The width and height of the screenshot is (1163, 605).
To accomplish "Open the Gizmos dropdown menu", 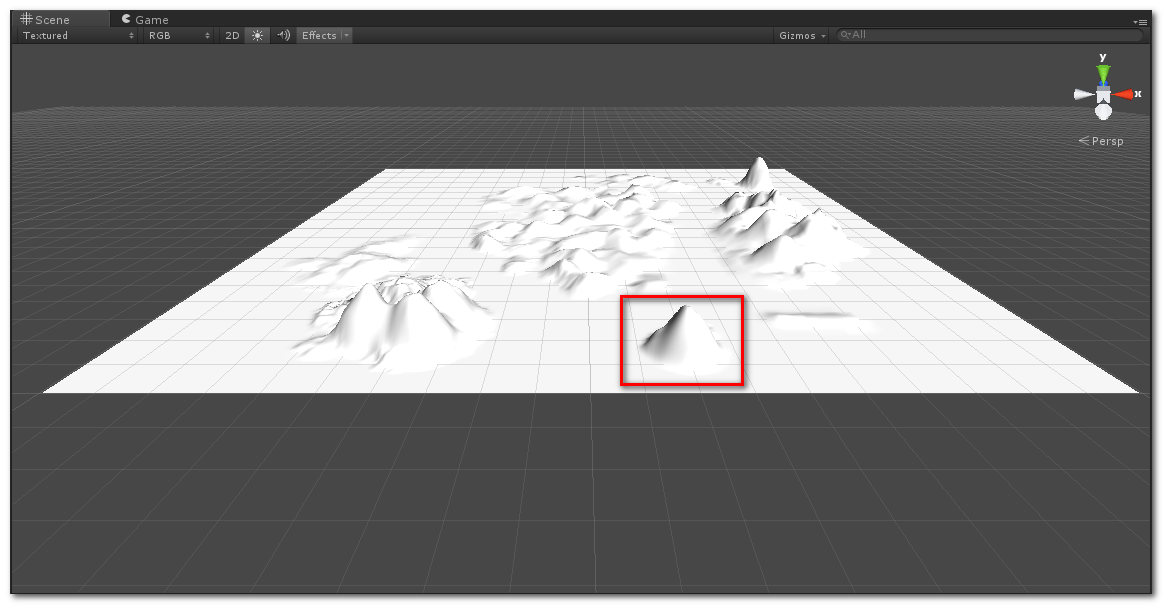I will (x=802, y=36).
